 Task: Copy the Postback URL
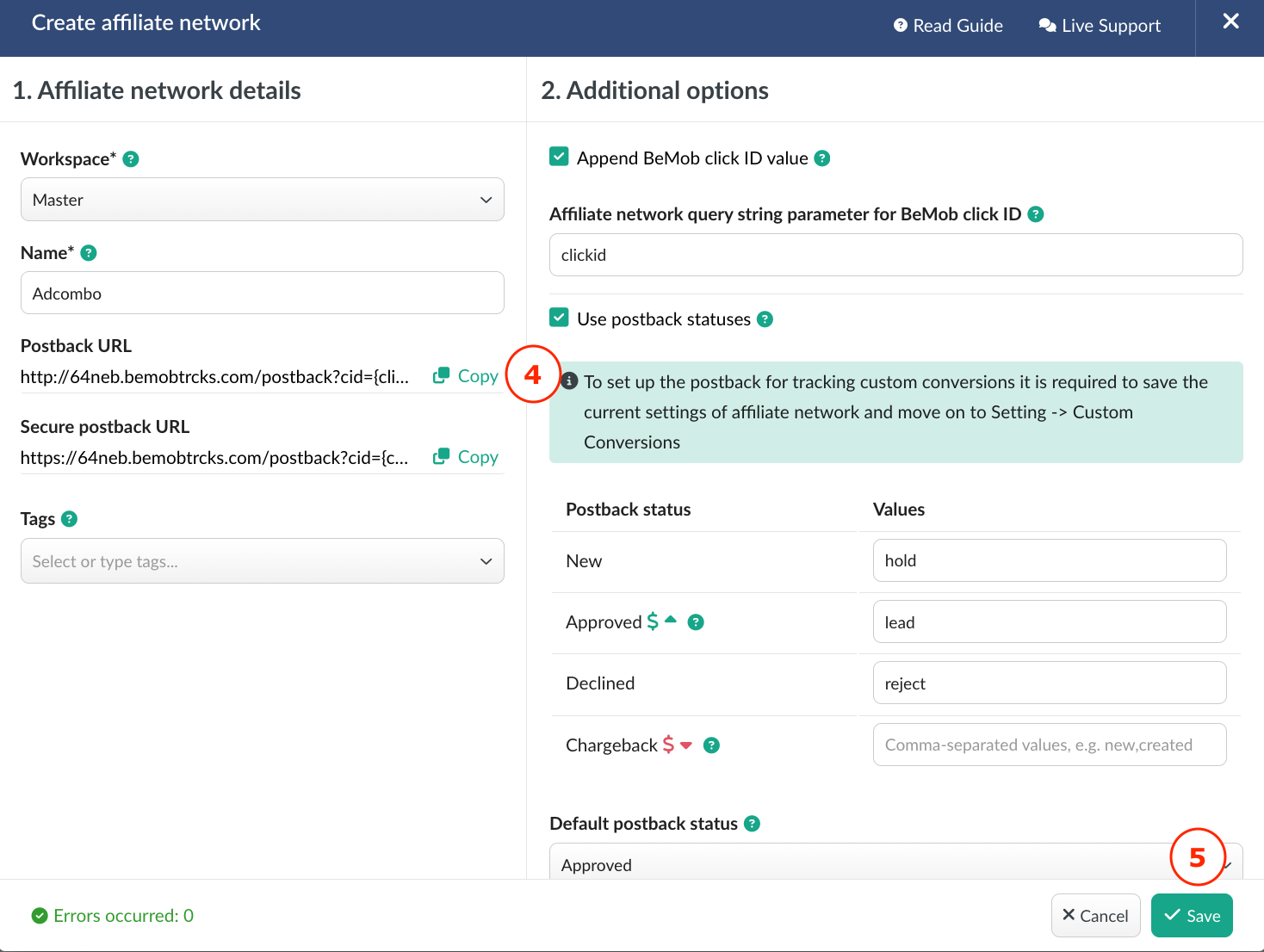tap(466, 376)
